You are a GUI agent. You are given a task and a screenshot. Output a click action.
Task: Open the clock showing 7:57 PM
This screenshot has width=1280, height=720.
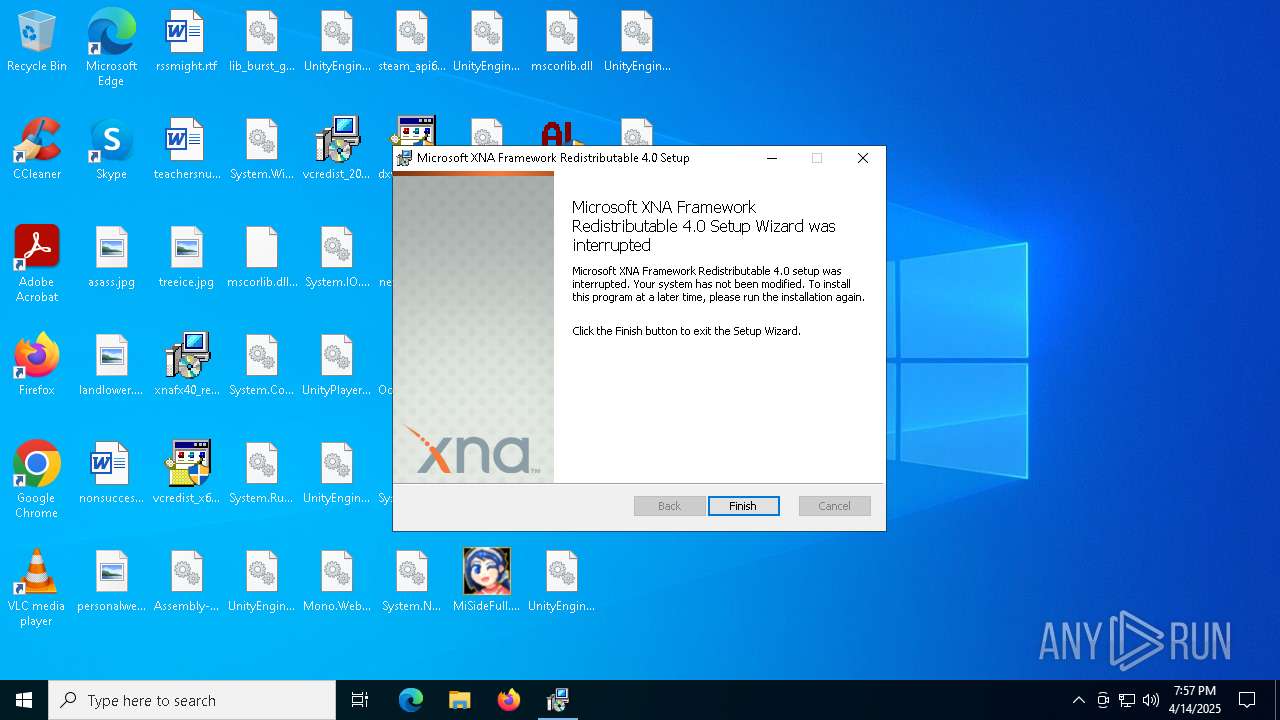click(1195, 700)
